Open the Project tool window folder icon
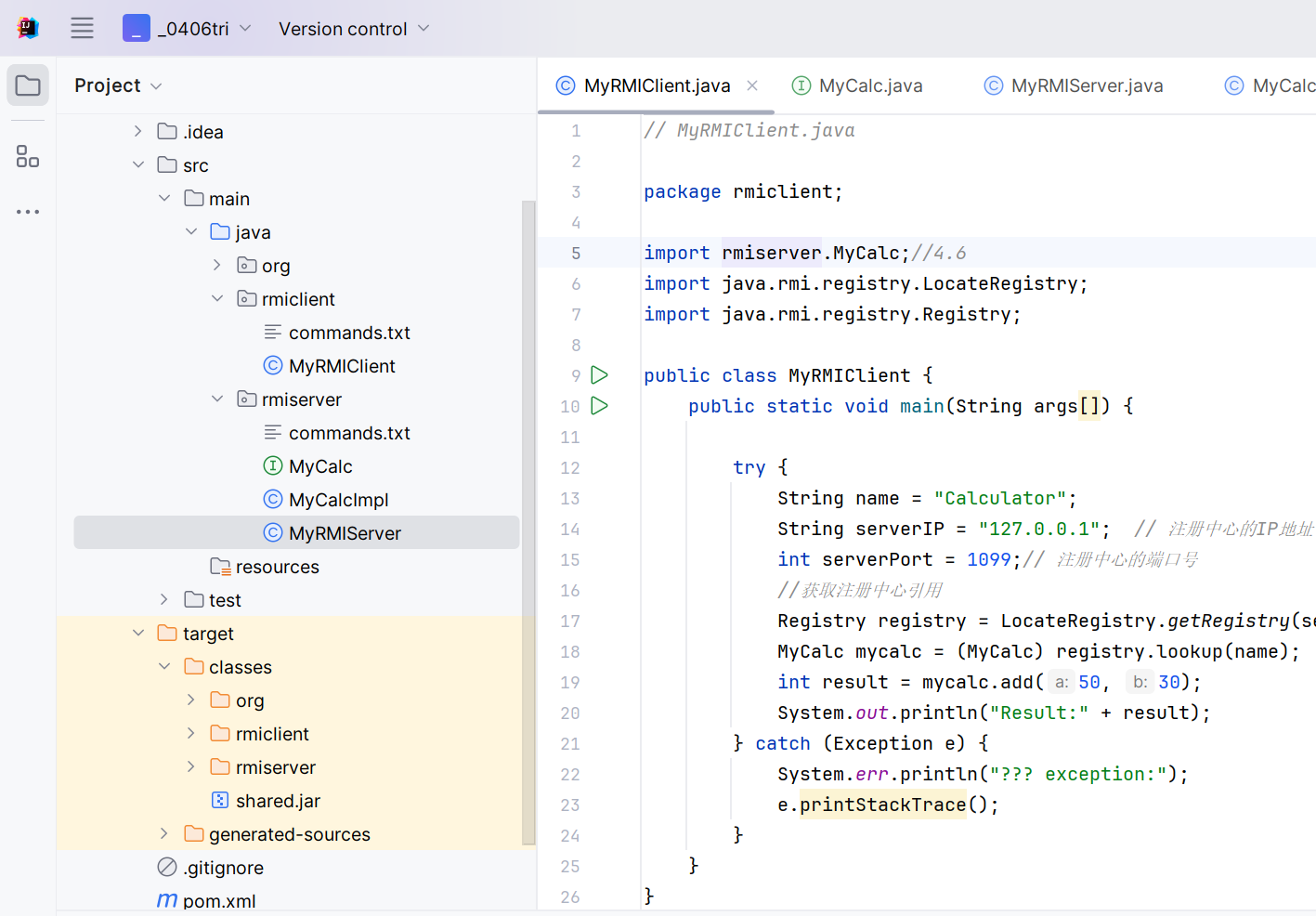Viewport: 1316px width, 916px height. tap(28, 85)
